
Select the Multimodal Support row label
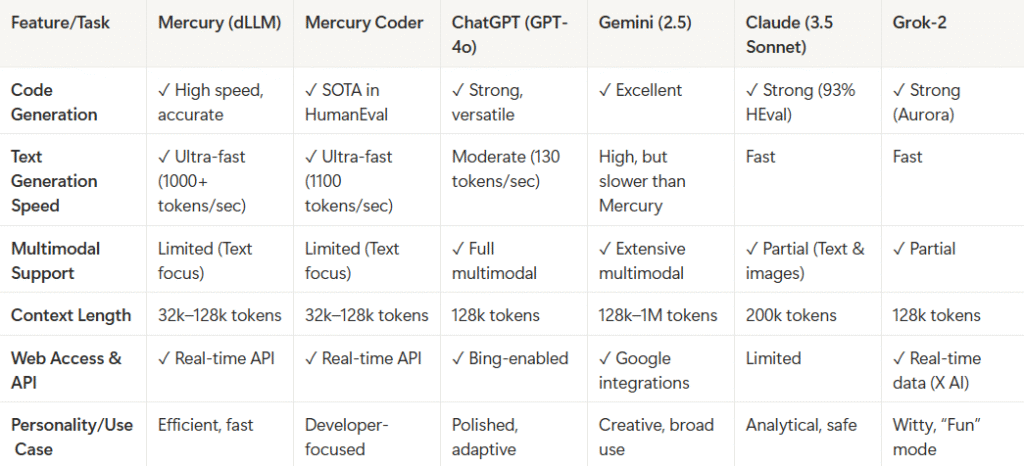(56, 260)
